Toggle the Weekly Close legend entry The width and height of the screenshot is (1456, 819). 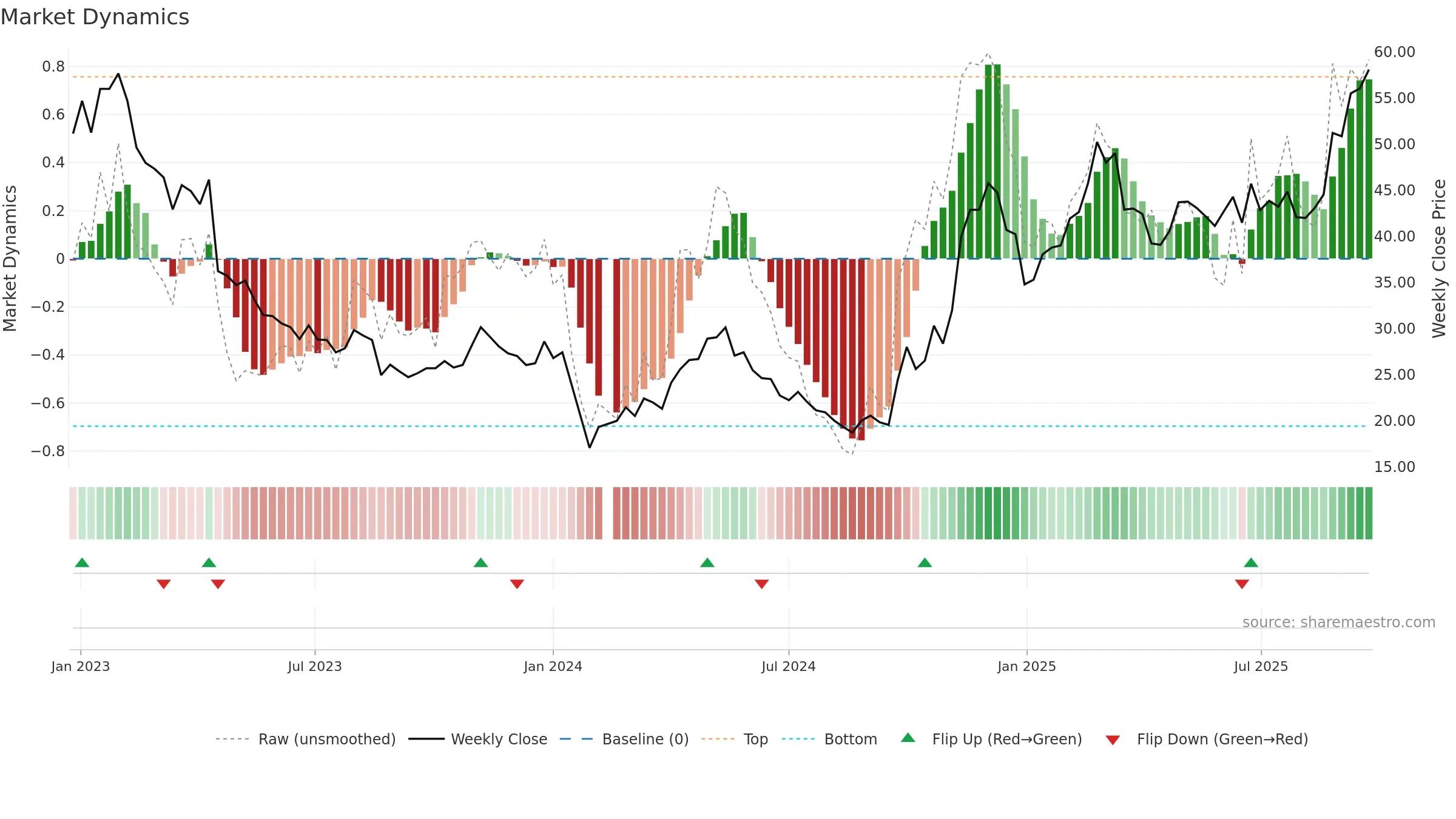pyautogui.click(x=477, y=739)
